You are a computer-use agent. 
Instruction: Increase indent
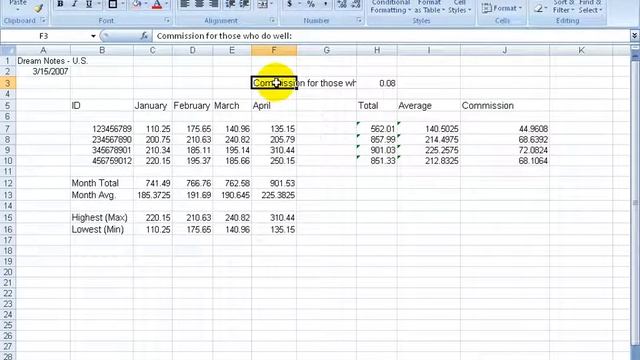click(x=244, y=4)
